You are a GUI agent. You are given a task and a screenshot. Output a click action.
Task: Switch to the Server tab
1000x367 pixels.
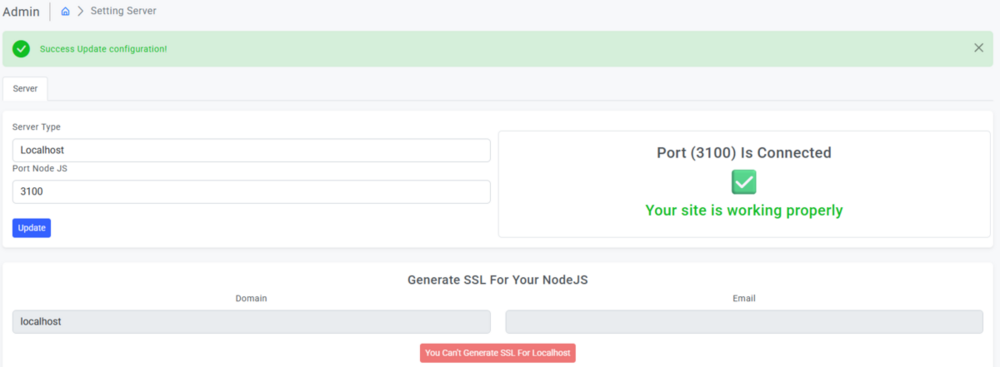26,89
